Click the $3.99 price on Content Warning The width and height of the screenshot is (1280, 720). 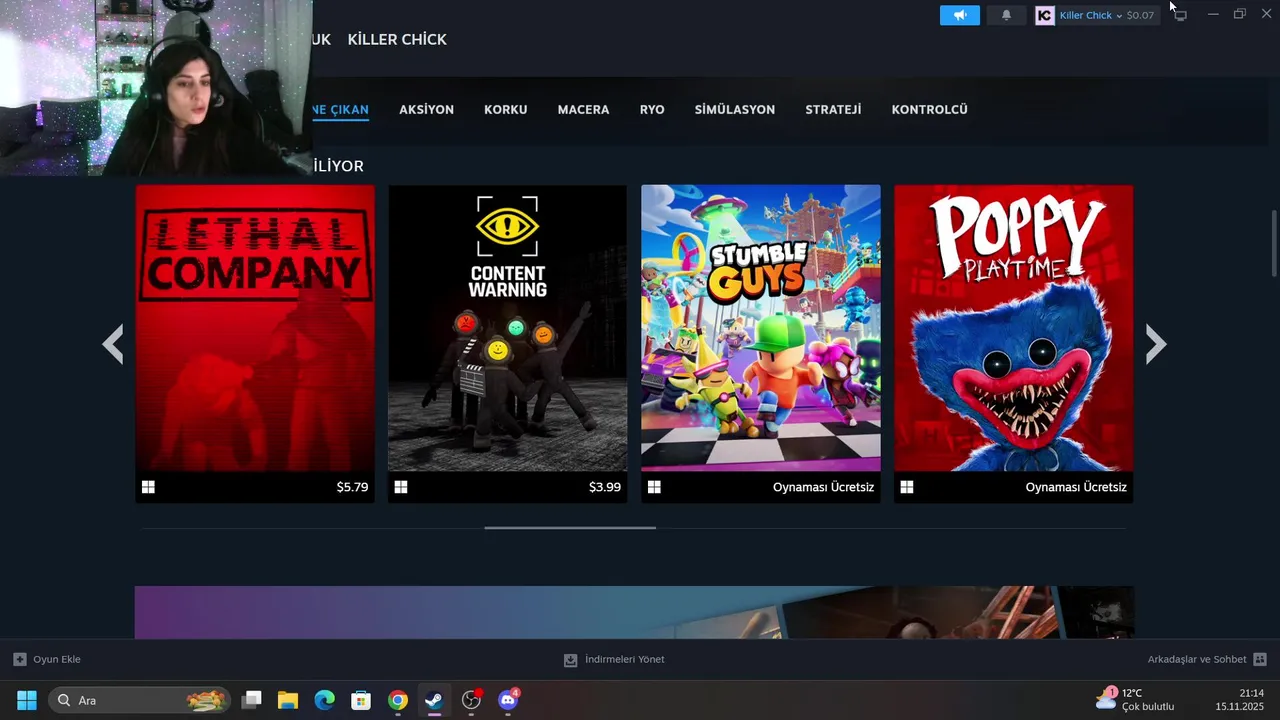tap(605, 487)
